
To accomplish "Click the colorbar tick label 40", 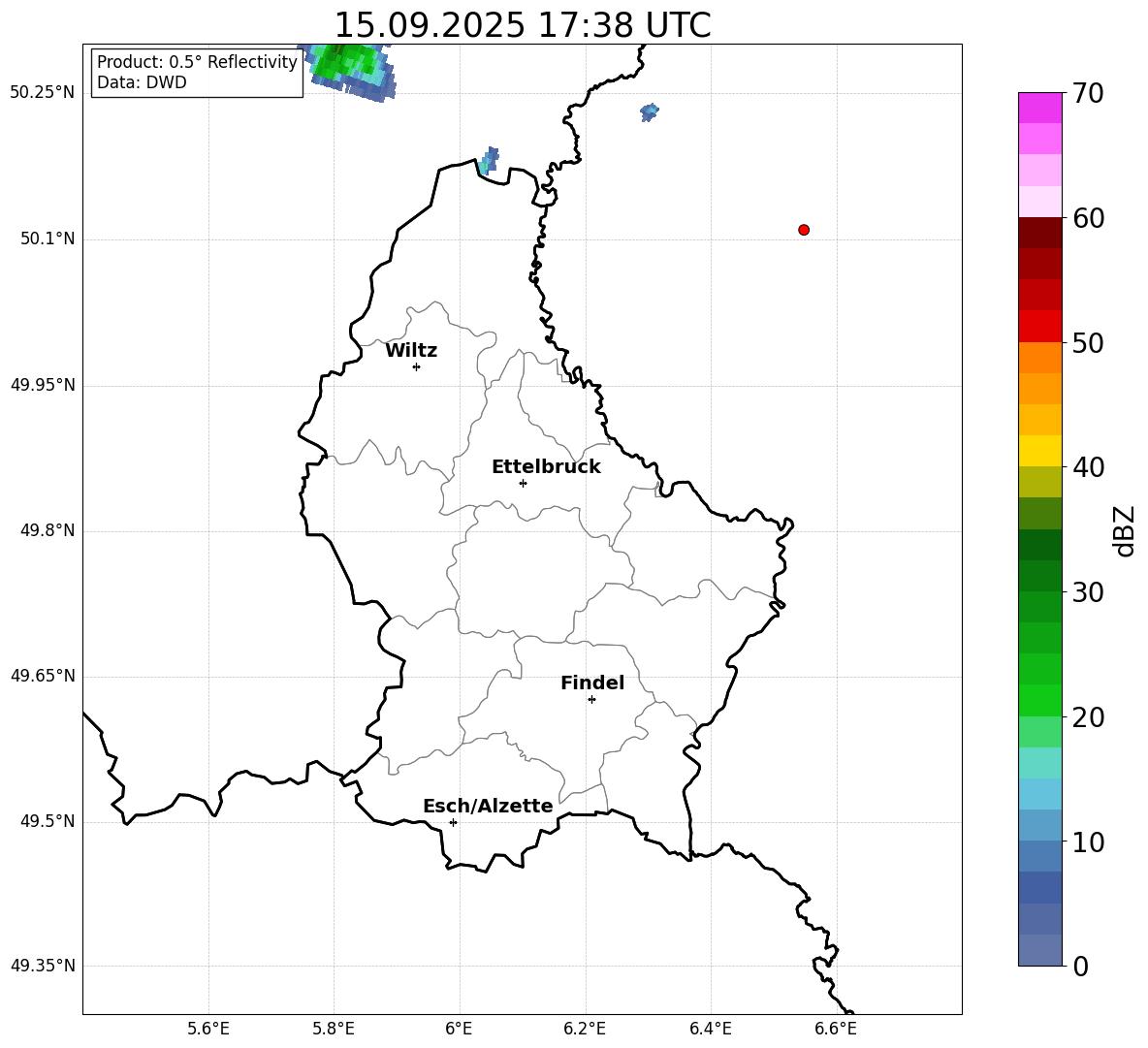I will [1088, 467].
